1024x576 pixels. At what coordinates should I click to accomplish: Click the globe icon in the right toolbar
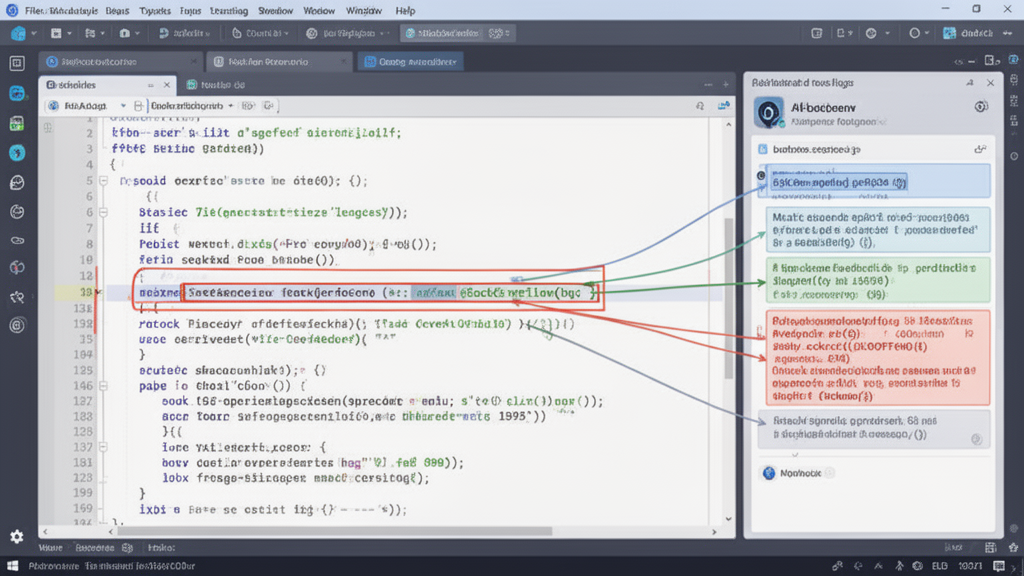point(871,33)
